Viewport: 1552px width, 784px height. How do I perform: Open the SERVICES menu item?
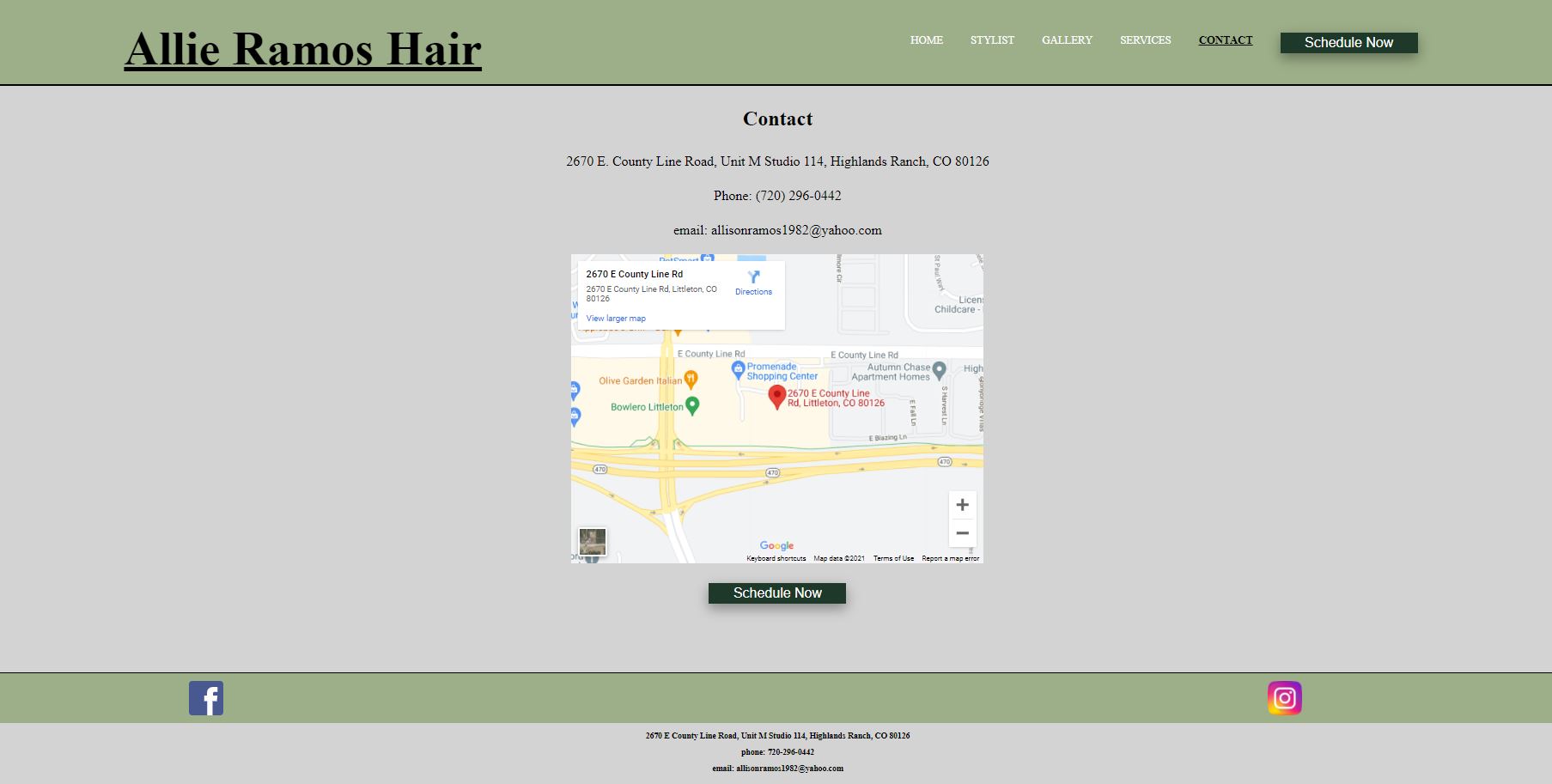pos(1145,40)
